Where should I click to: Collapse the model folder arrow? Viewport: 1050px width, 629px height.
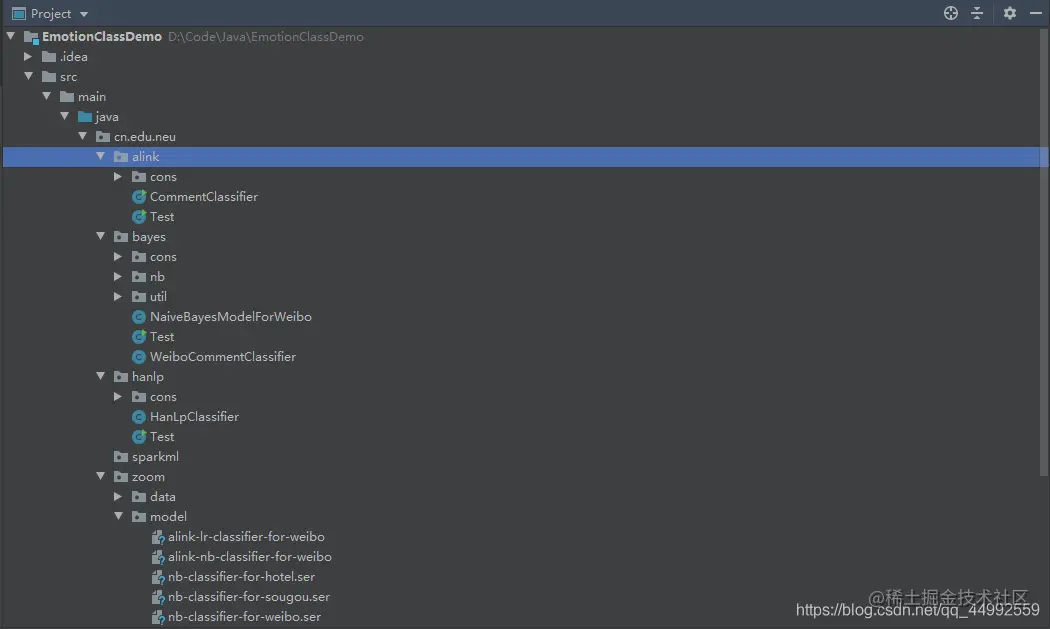point(119,516)
